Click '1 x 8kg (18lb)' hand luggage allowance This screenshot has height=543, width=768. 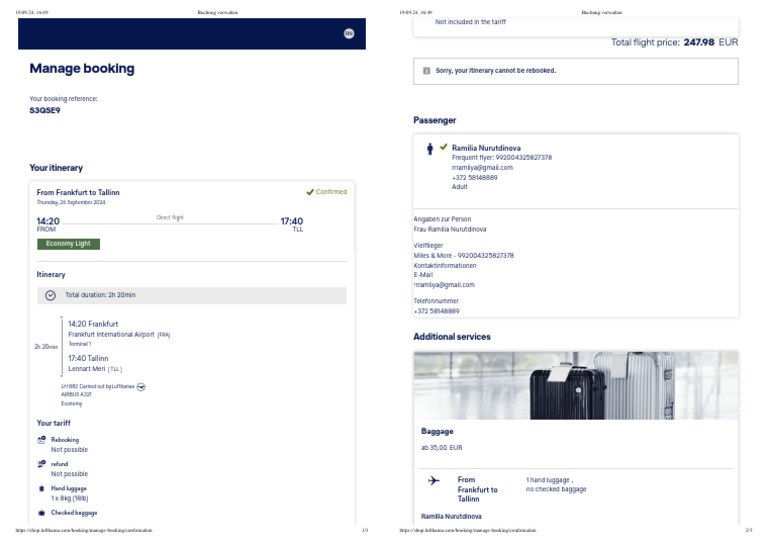(x=70, y=498)
